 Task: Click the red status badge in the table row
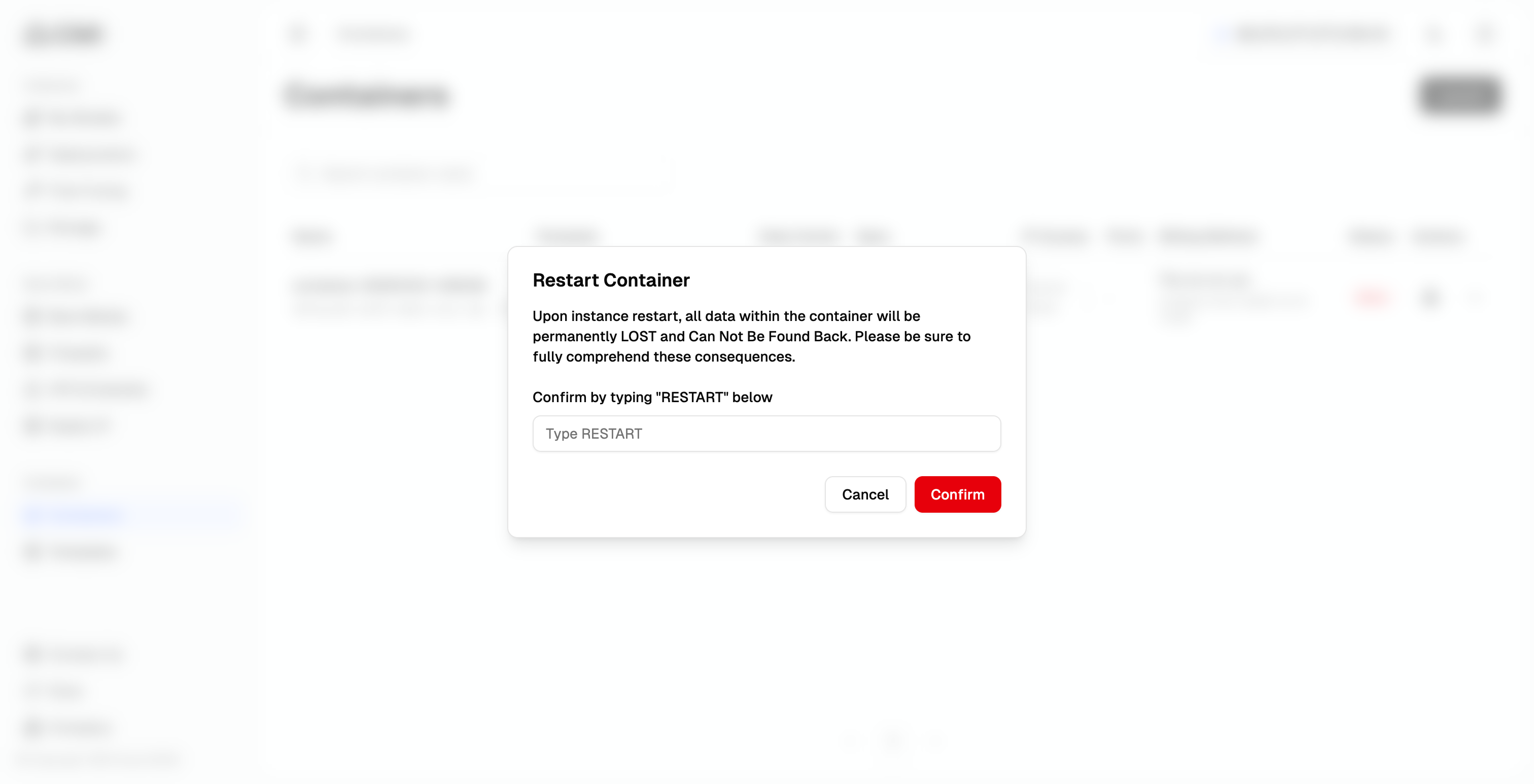coord(1372,298)
